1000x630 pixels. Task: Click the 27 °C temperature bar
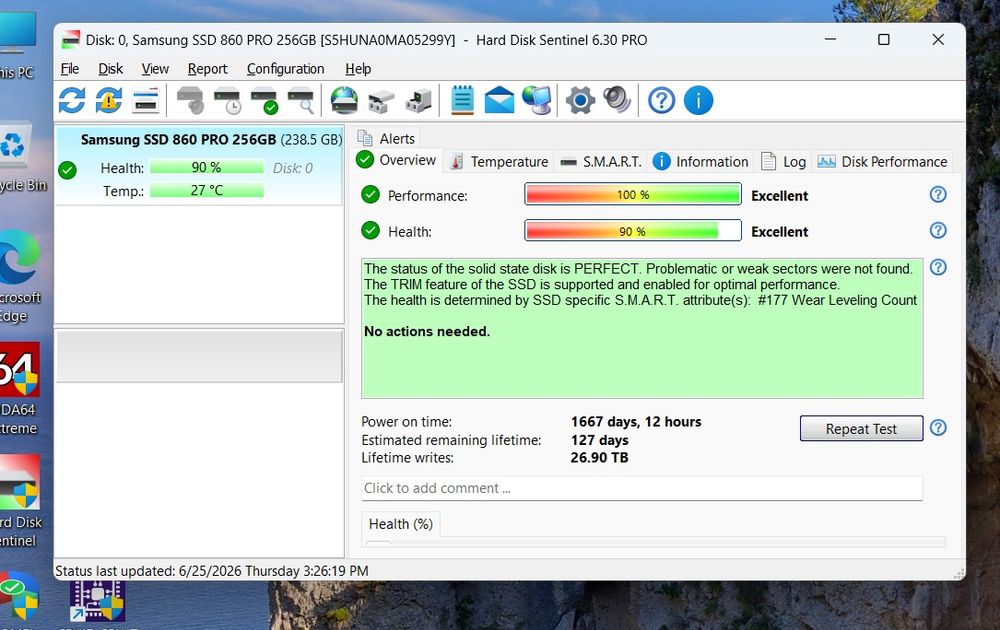(x=207, y=191)
